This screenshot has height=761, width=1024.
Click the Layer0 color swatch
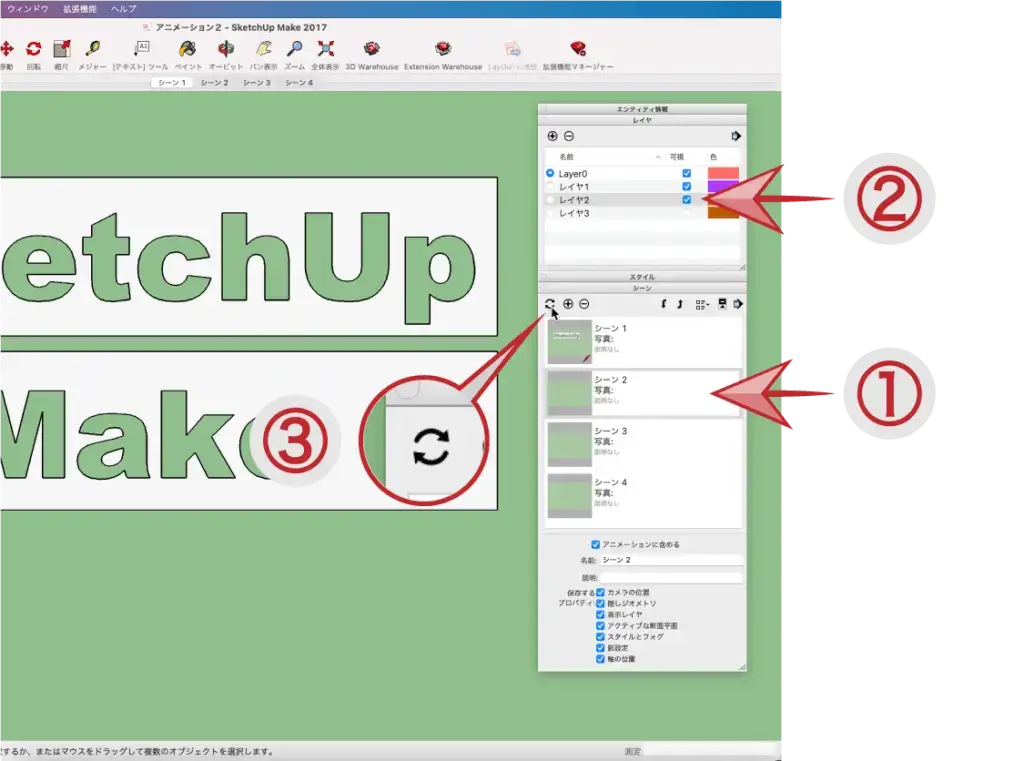(722, 174)
